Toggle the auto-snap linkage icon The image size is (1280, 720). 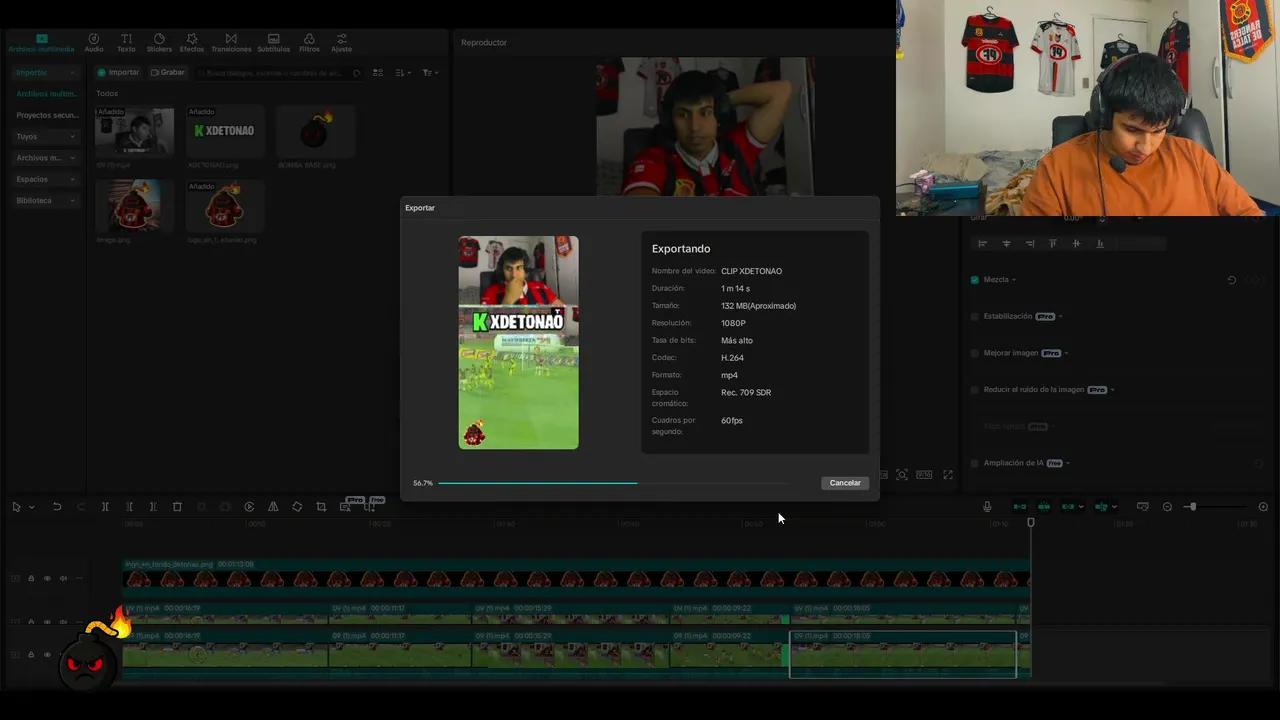(1044, 507)
